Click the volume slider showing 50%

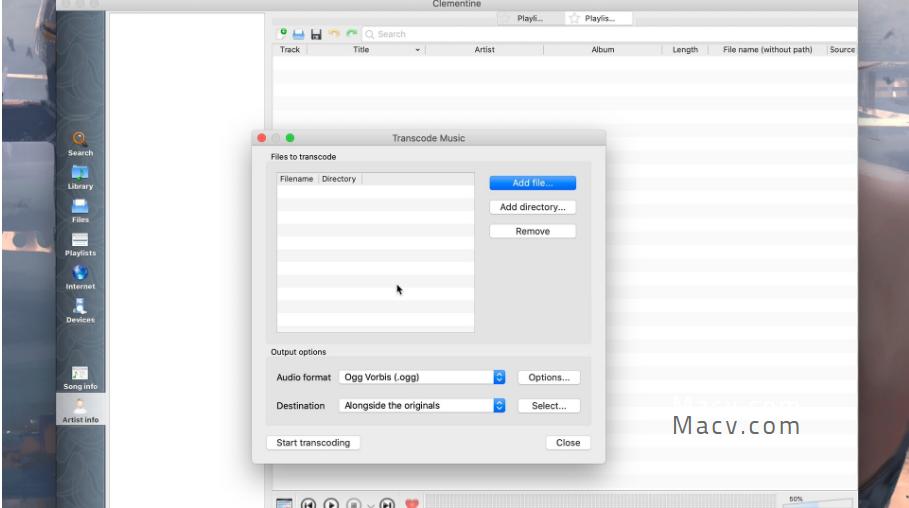pos(817,502)
